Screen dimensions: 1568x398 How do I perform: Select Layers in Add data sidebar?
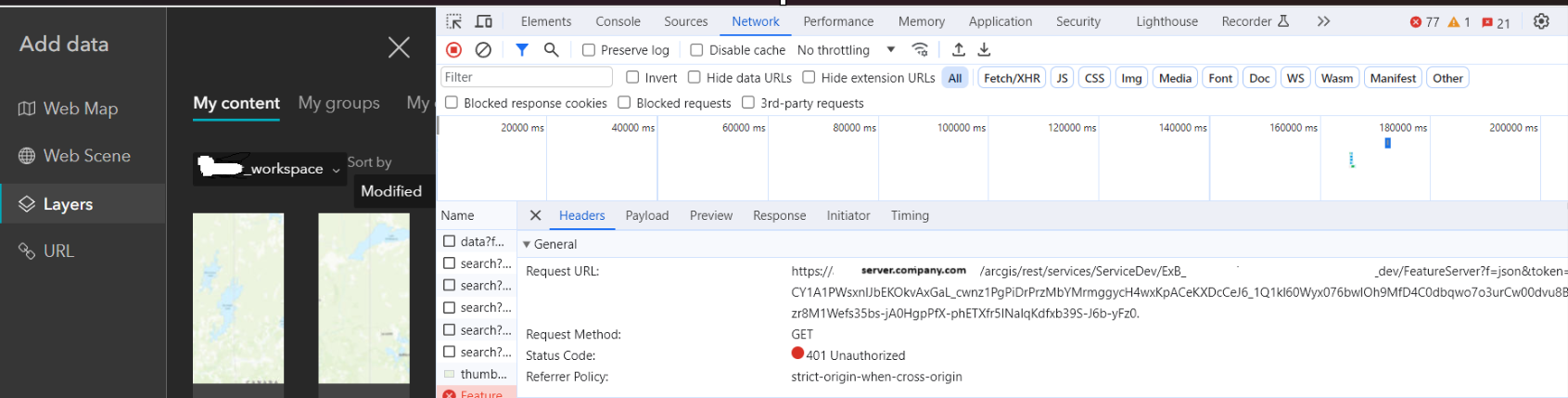[83, 204]
